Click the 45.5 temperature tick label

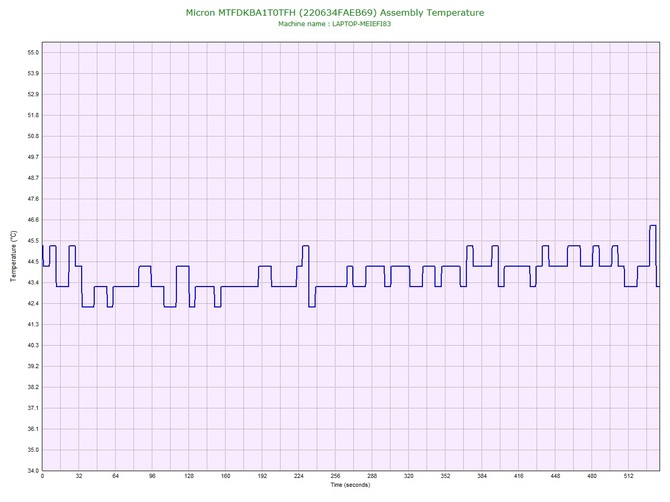tap(33, 241)
